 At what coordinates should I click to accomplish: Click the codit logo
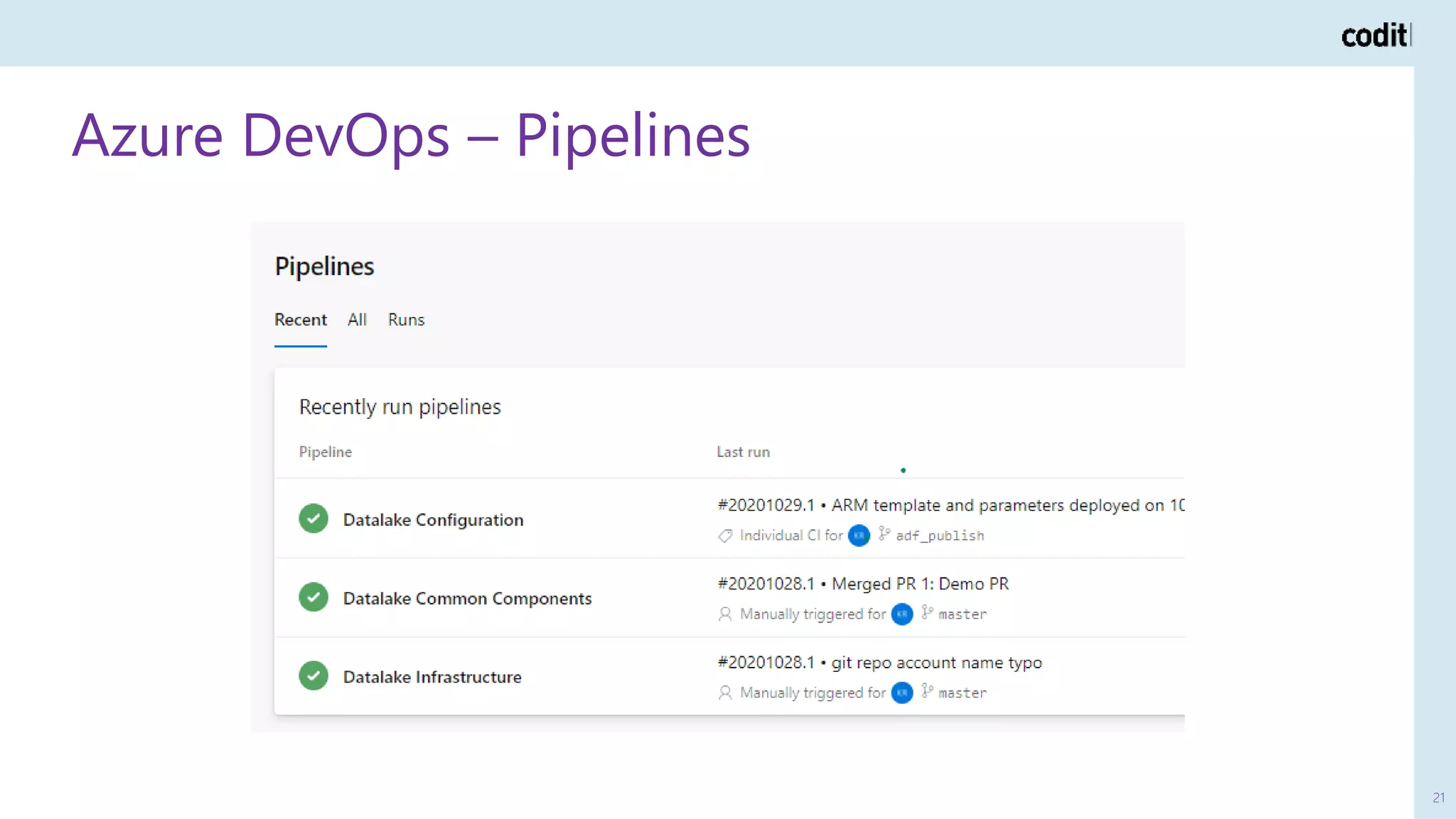(1376, 35)
